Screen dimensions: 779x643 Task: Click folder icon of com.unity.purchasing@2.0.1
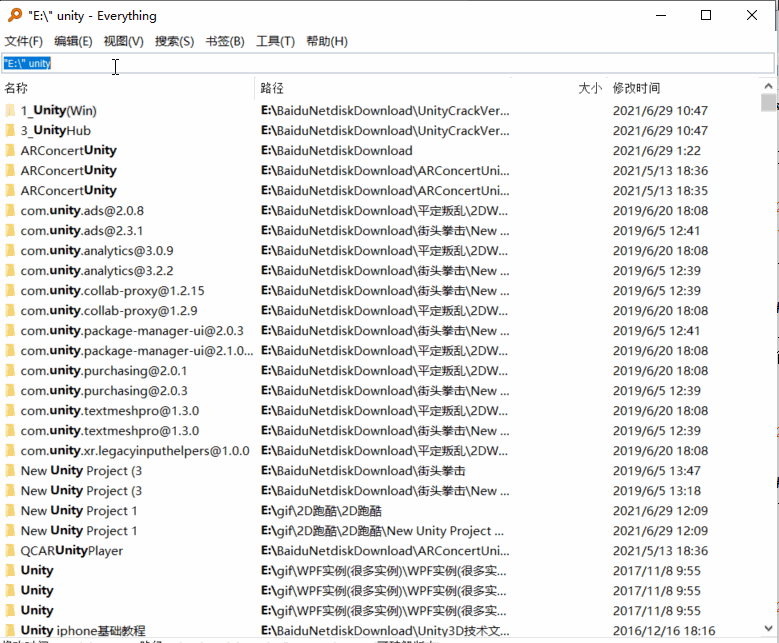10,371
